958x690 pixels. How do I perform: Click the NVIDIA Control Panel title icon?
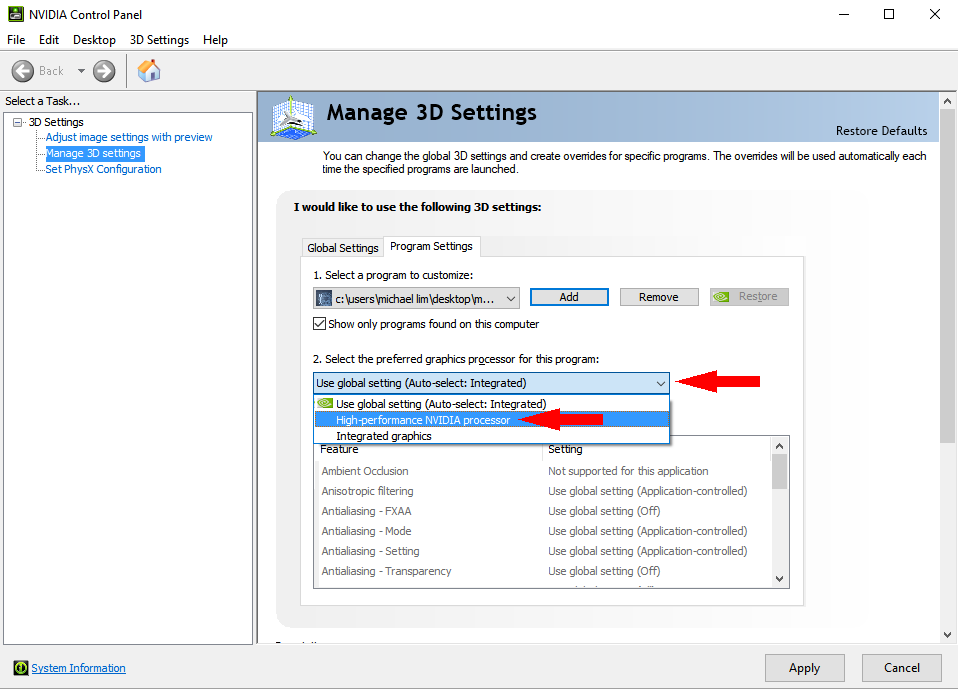(x=16, y=14)
